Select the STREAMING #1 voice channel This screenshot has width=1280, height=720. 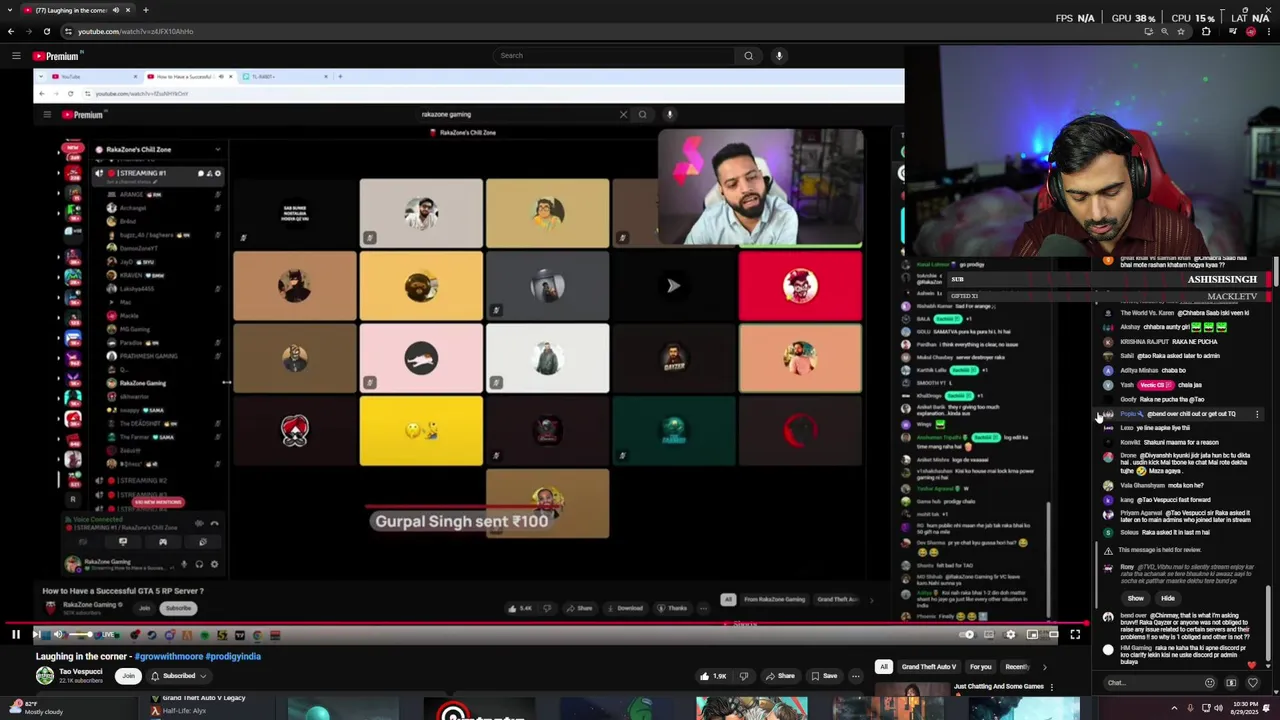click(157, 173)
